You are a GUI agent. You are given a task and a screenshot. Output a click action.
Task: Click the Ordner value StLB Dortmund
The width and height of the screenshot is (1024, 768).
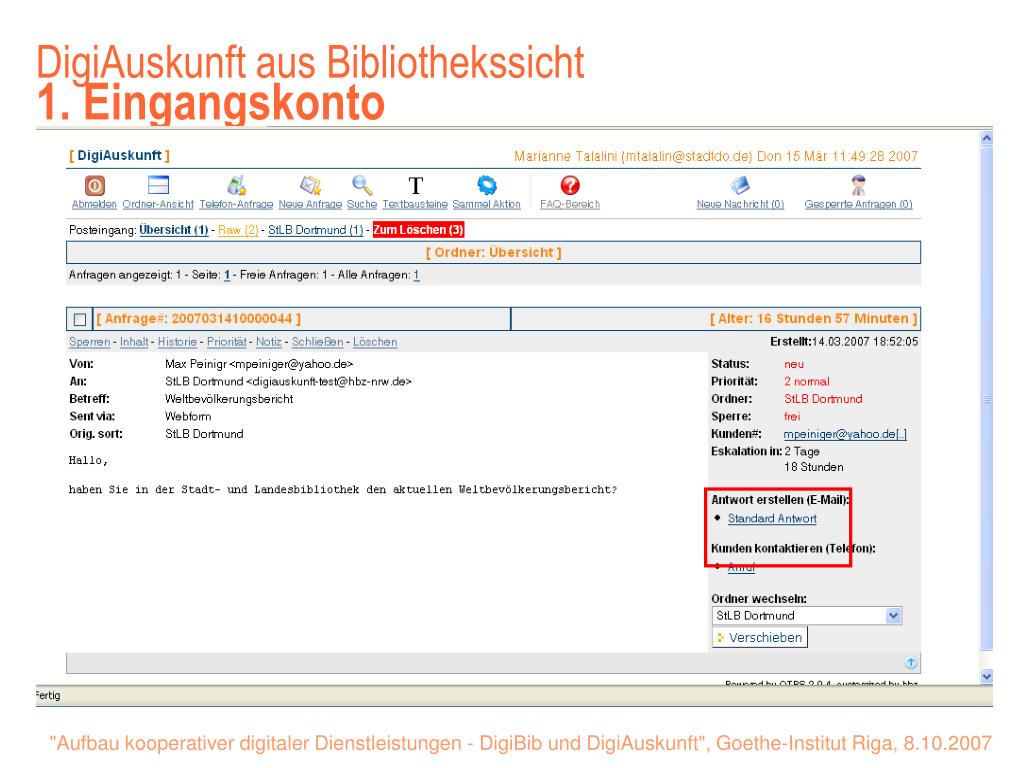[x=823, y=399]
